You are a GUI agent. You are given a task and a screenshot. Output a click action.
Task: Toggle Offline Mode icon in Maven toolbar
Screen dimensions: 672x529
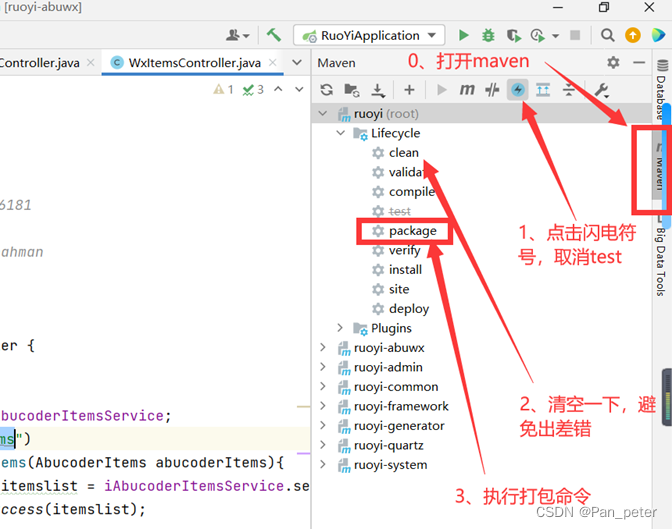tap(492, 90)
